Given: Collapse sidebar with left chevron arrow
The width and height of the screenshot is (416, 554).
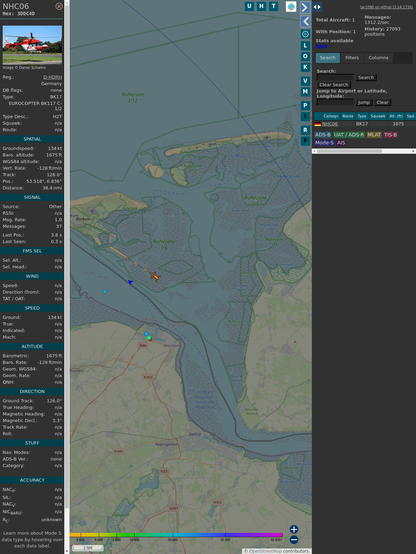Looking at the screenshot, I should (305, 22).
